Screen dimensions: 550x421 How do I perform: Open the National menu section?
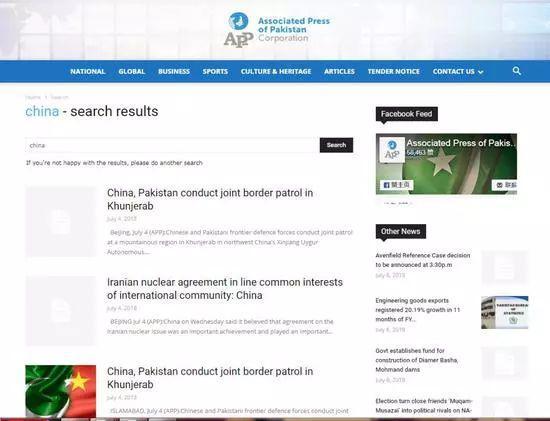tap(88, 71)
